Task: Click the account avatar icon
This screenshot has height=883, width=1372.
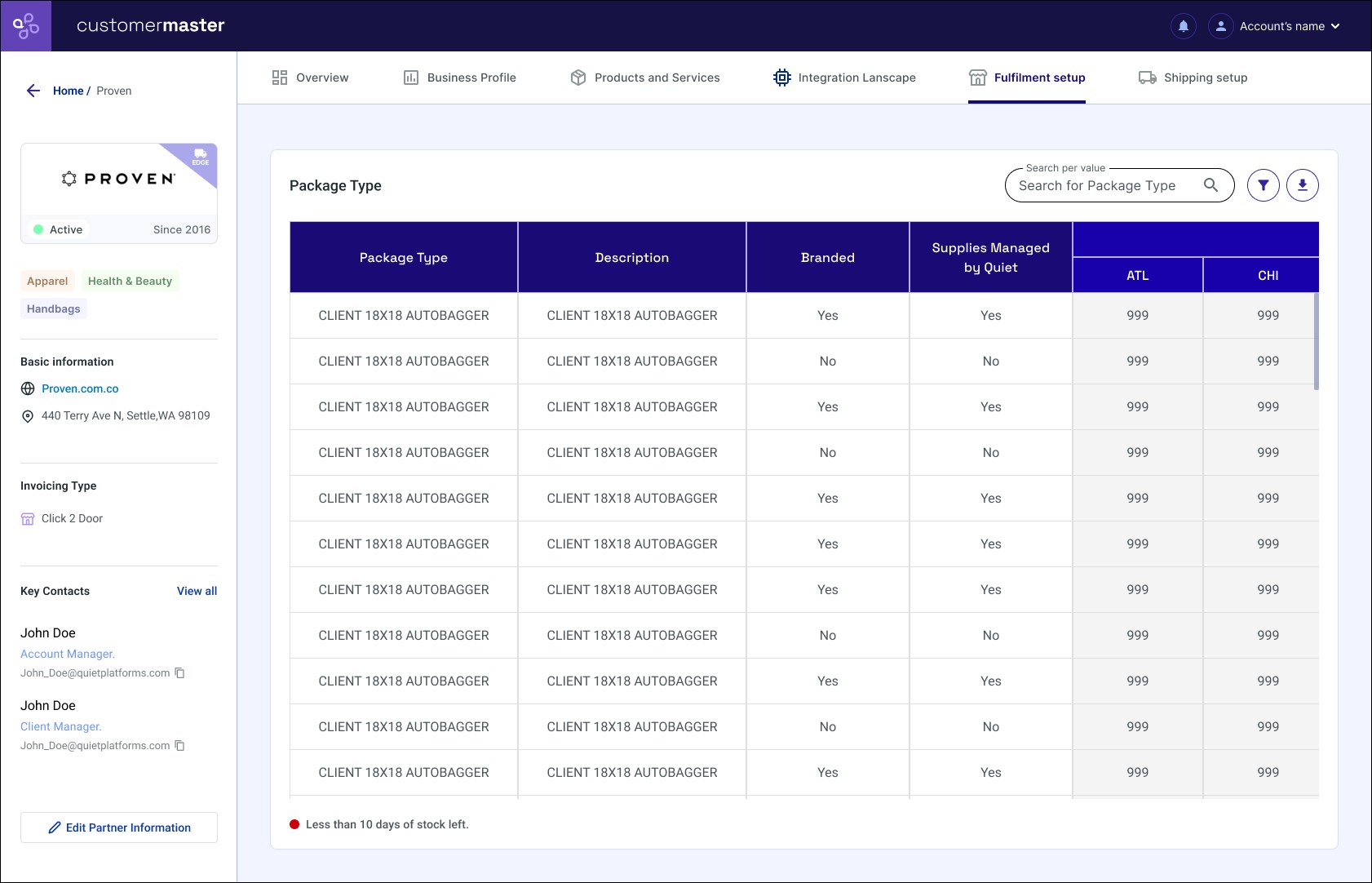Action: pos(1220,26)
